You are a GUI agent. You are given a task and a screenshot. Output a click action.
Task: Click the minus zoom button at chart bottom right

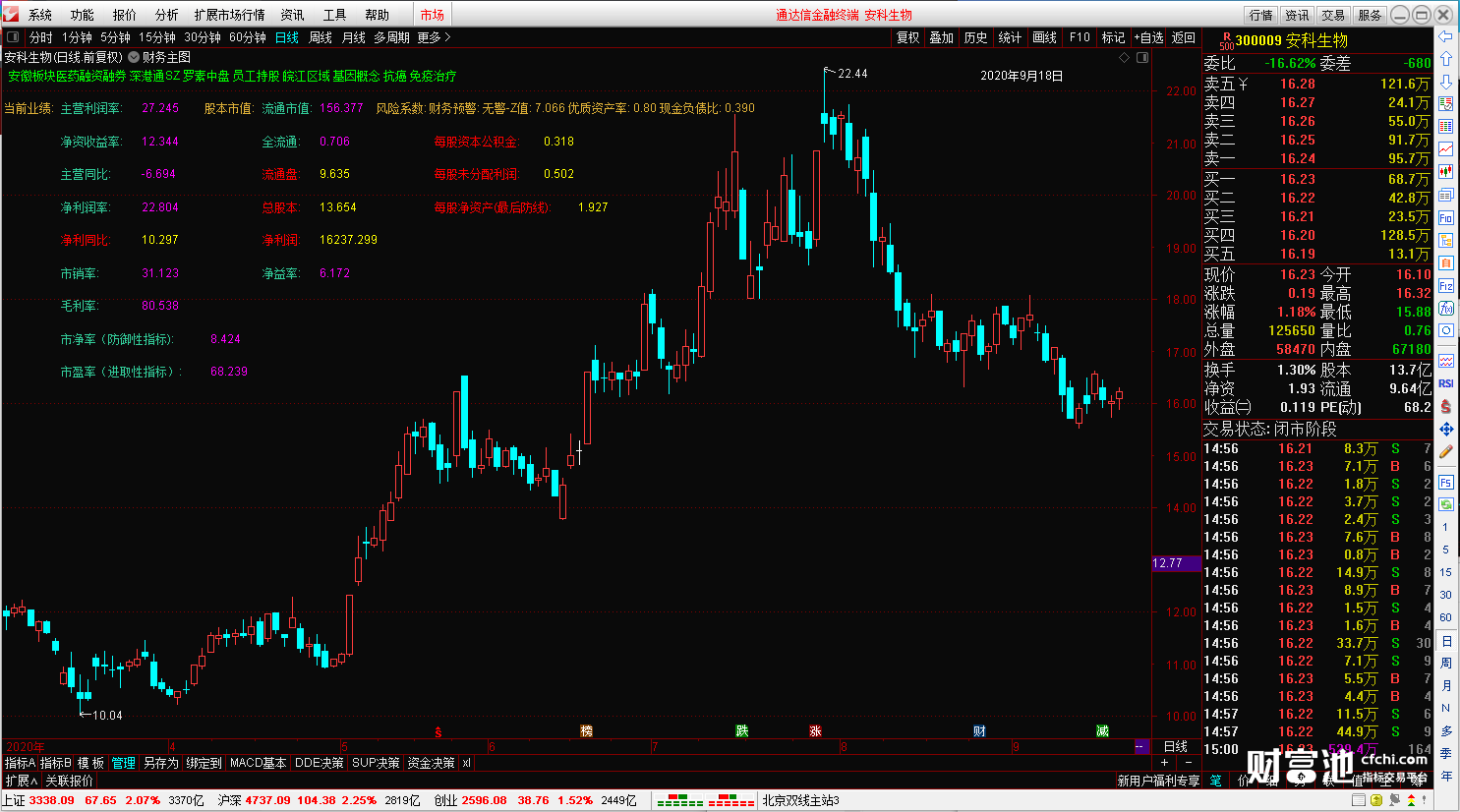[1188, 763]
